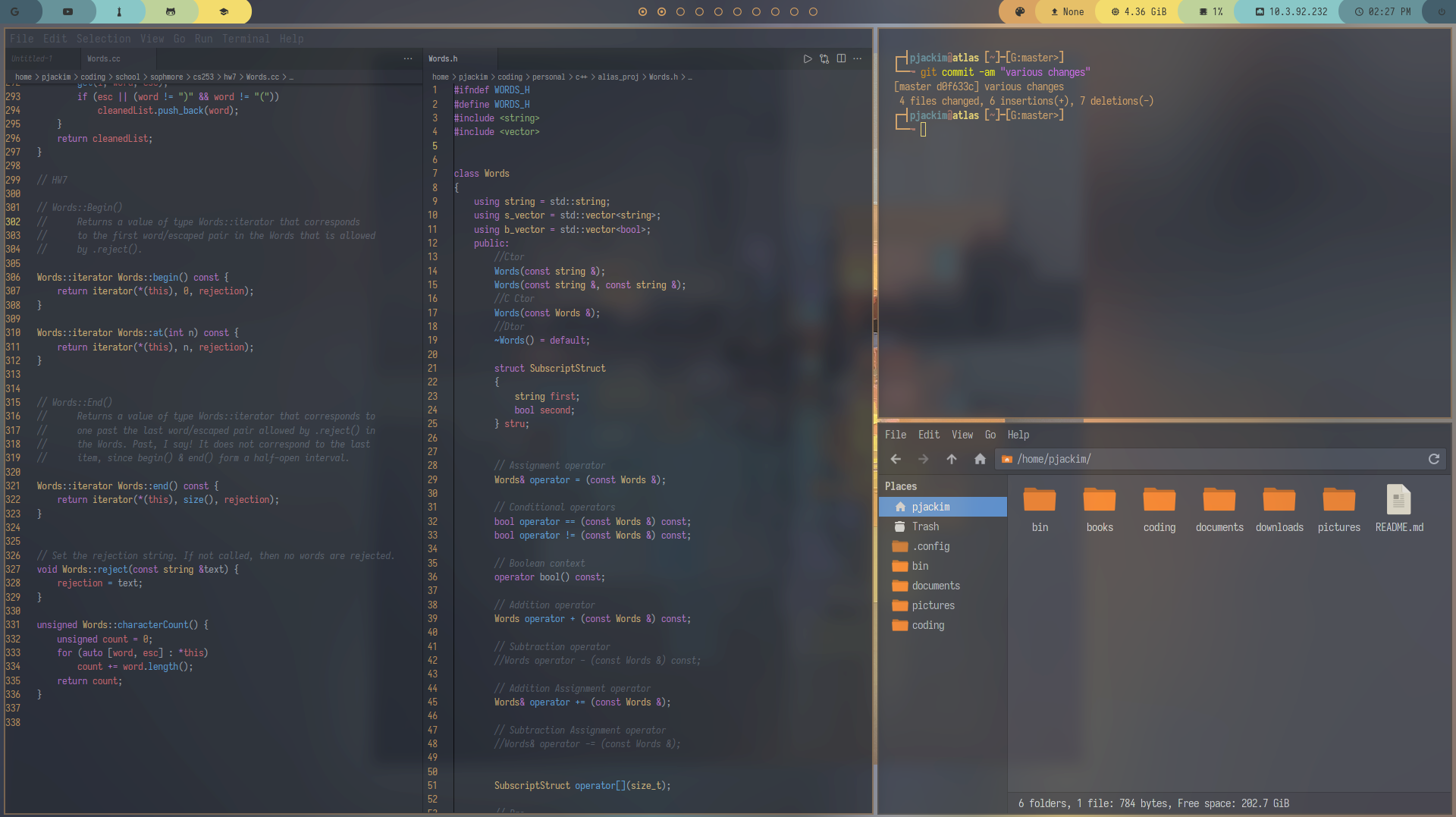Open the Terminal menu in code editor

click(x=246, y=39)
